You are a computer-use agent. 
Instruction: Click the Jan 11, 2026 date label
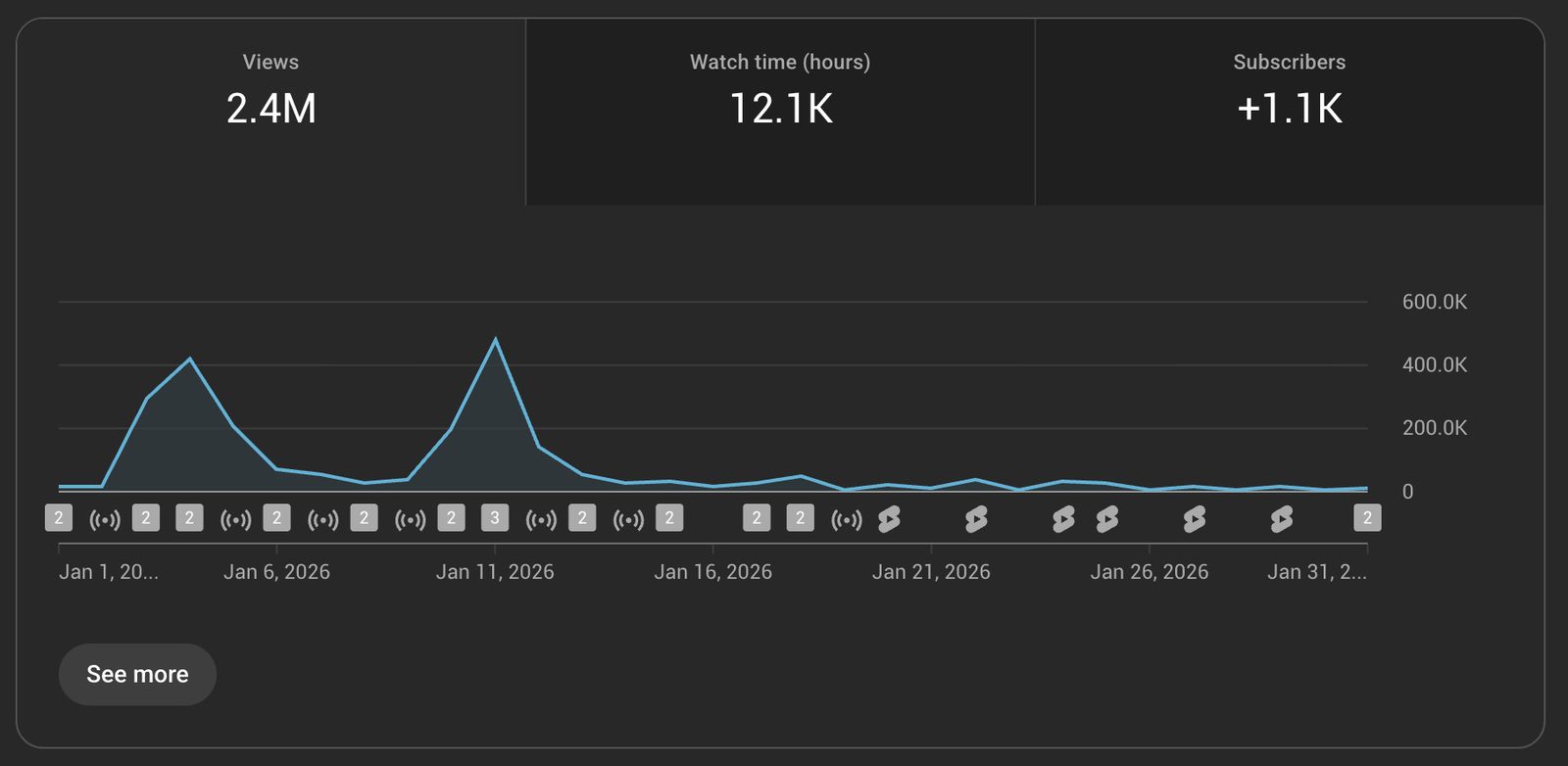click(495, 572)
